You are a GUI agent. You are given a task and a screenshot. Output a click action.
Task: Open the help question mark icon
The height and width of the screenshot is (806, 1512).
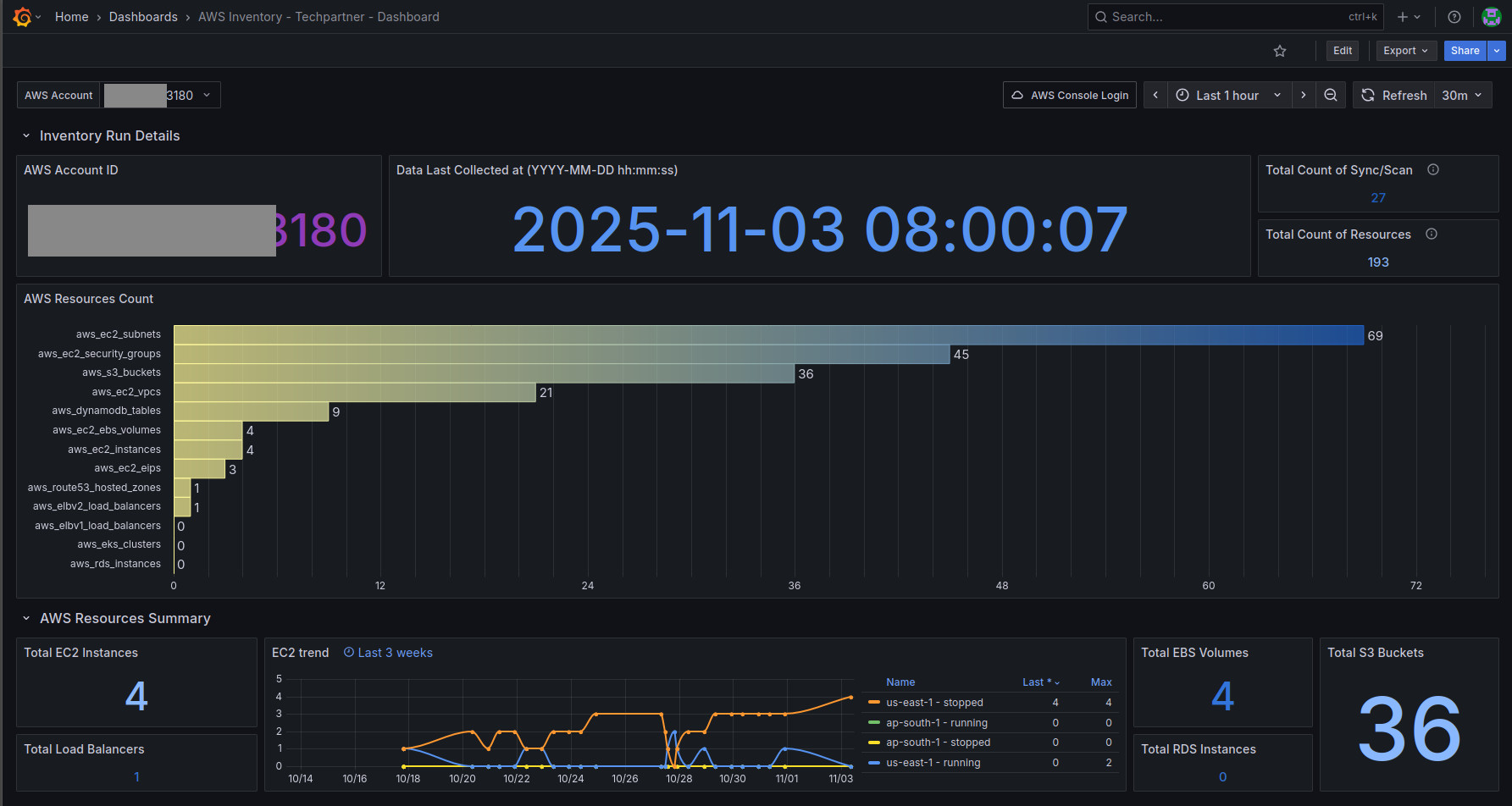click(1454, 17)
